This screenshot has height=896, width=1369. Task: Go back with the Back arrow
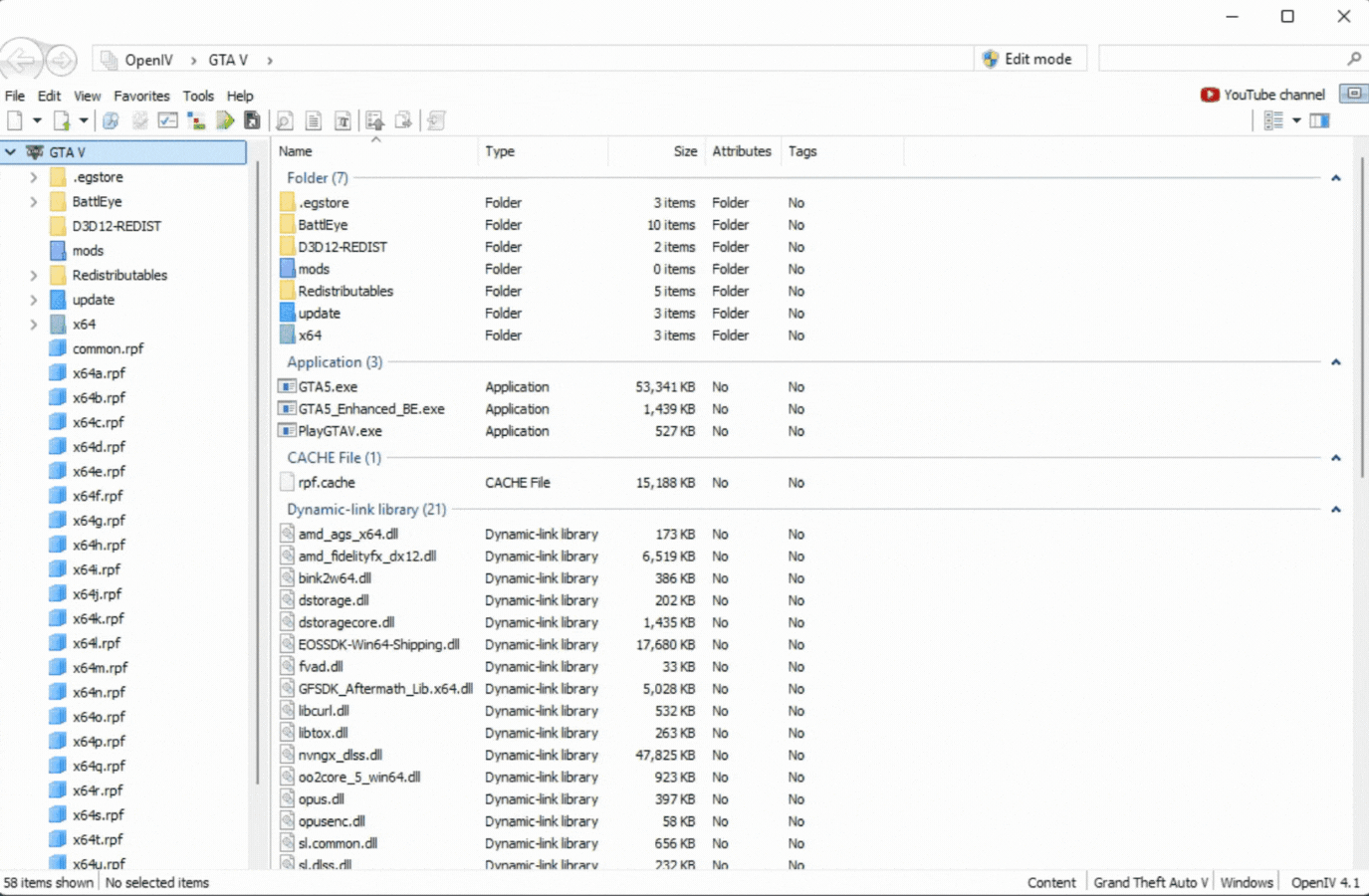tap(22, 60)
